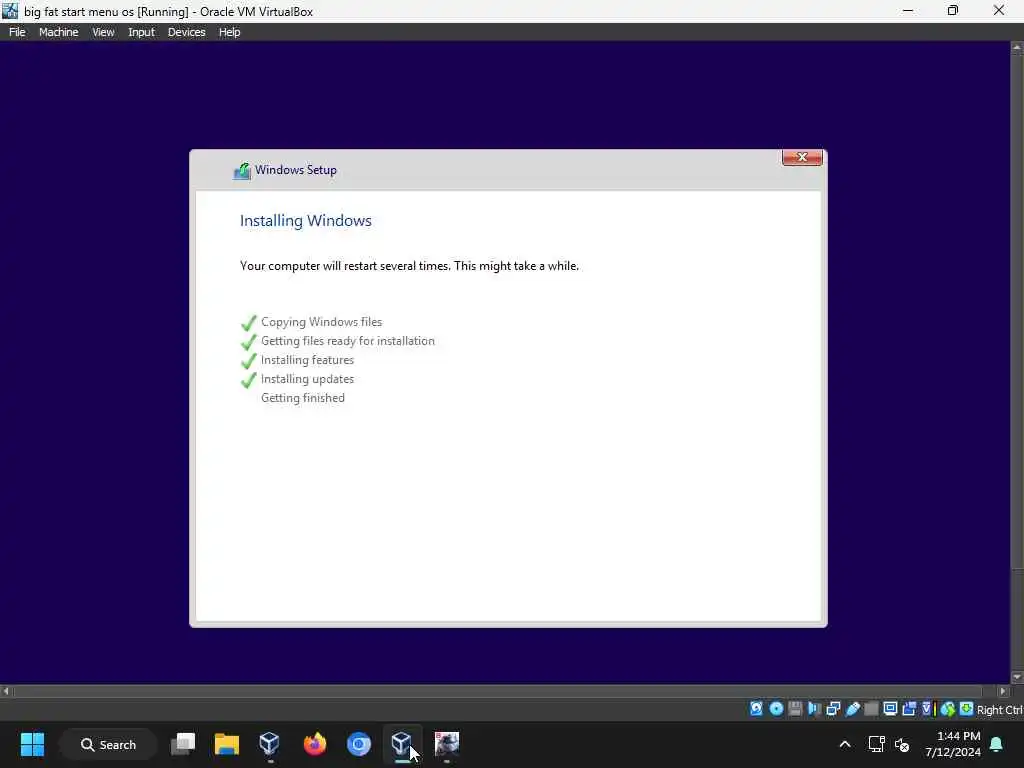Click the taskbar Search box

click(108, 744)
